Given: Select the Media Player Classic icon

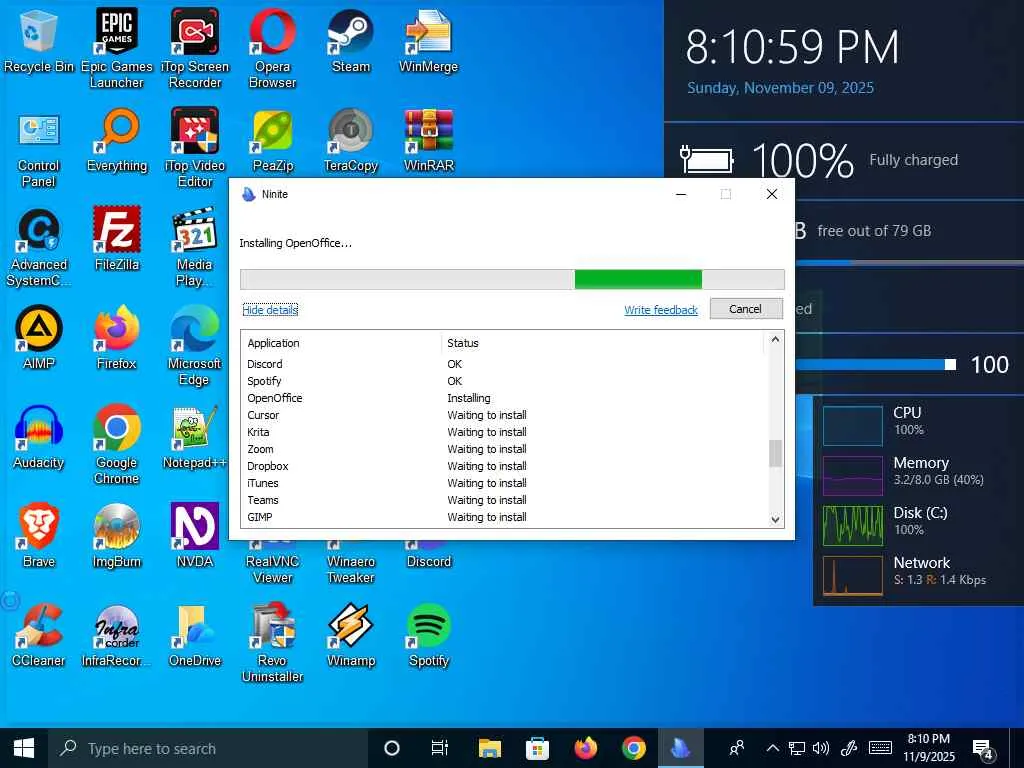Looking at the screenshot, I should 195,248.
